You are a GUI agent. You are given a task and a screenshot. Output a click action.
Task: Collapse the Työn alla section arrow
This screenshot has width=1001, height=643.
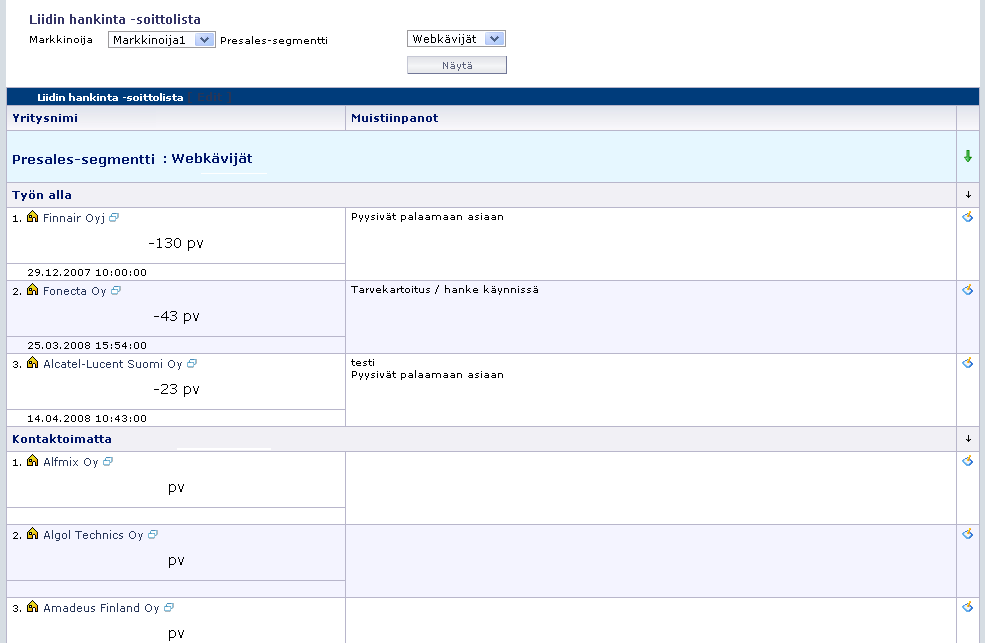point(968,195)
